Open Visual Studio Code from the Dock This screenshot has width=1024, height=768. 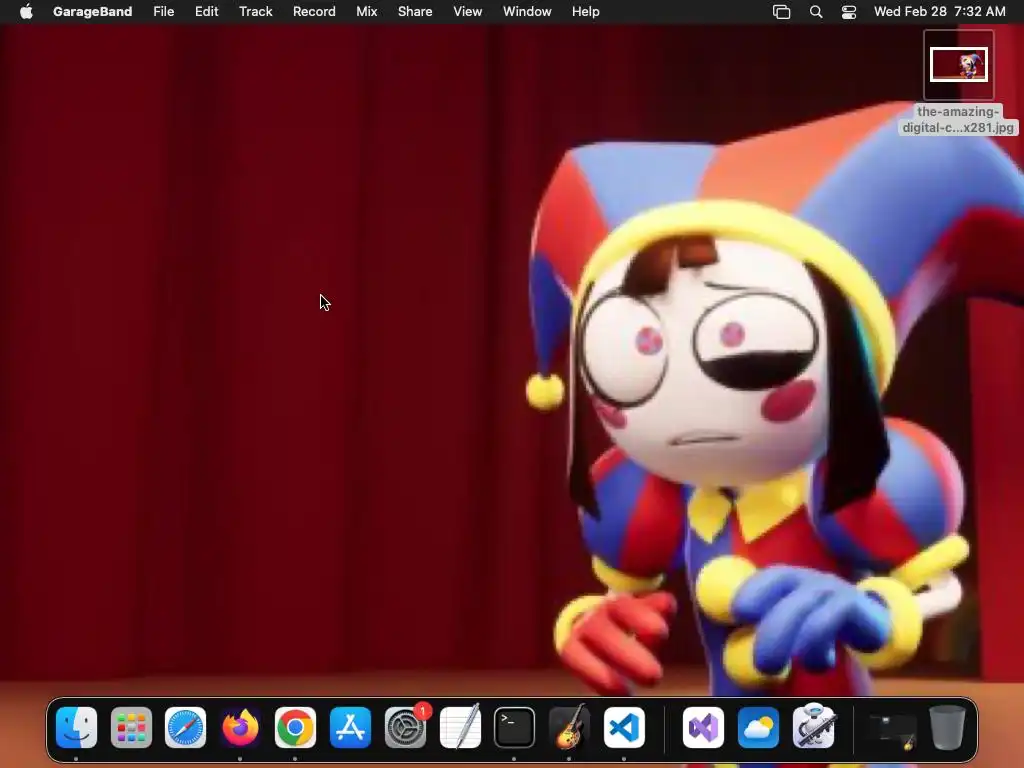click(624, 728)
